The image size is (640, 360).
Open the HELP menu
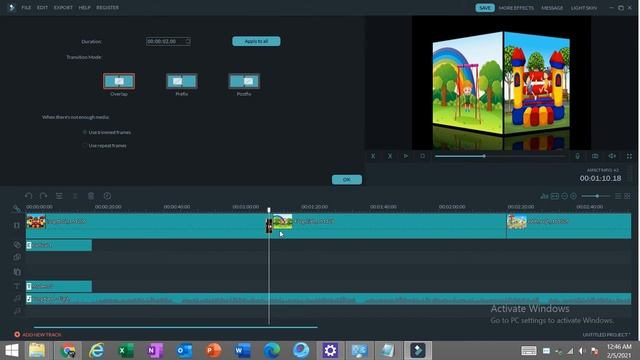coord(84,7)
